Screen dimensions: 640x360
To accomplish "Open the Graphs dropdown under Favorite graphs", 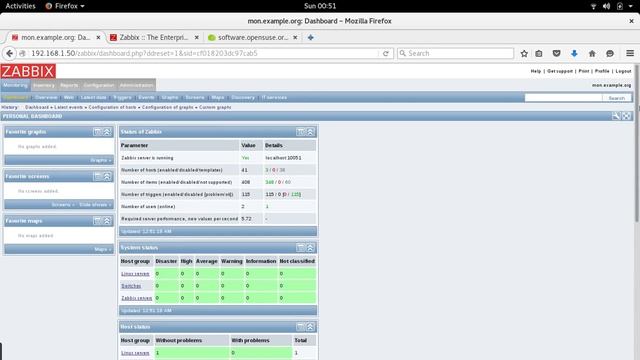I will pos(101,160).
